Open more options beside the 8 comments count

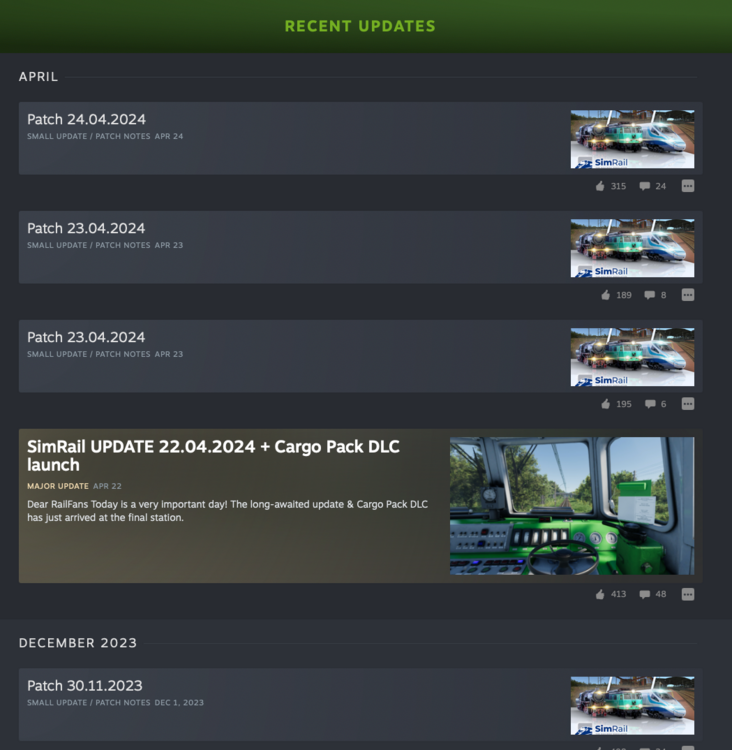[x=688, y=295]
